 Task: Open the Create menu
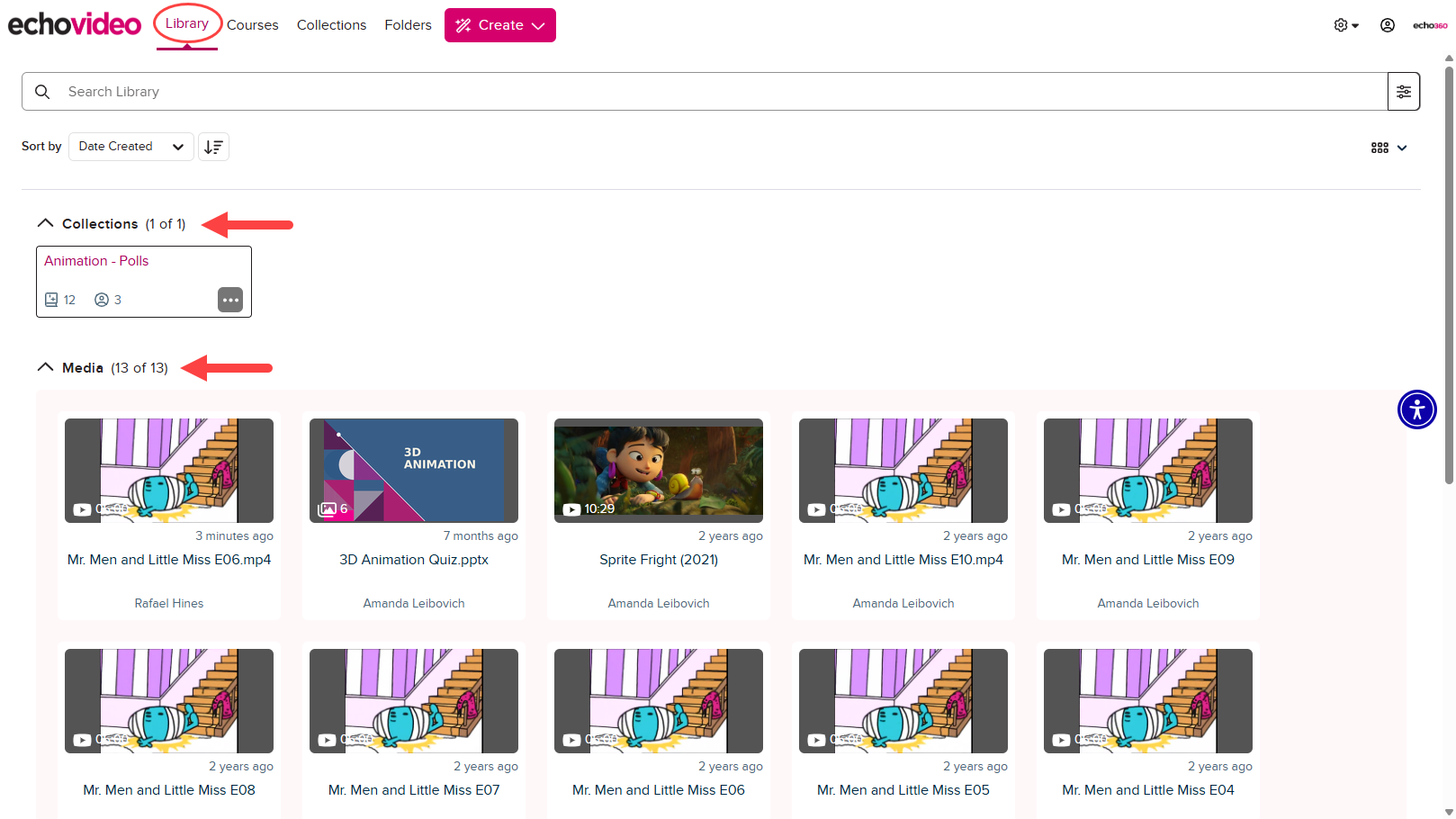[499, 25]
